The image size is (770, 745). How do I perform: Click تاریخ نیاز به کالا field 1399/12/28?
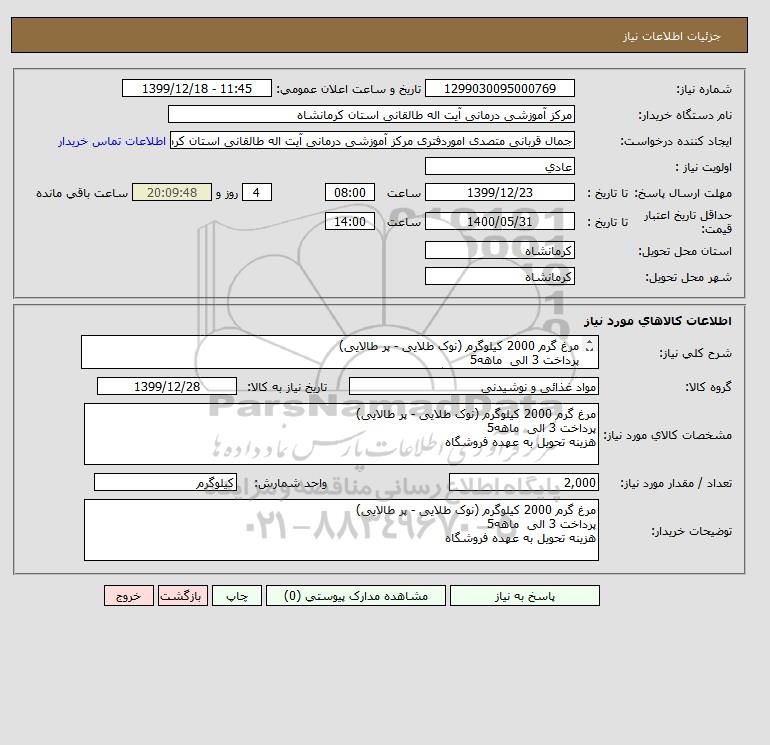point(167,386)
